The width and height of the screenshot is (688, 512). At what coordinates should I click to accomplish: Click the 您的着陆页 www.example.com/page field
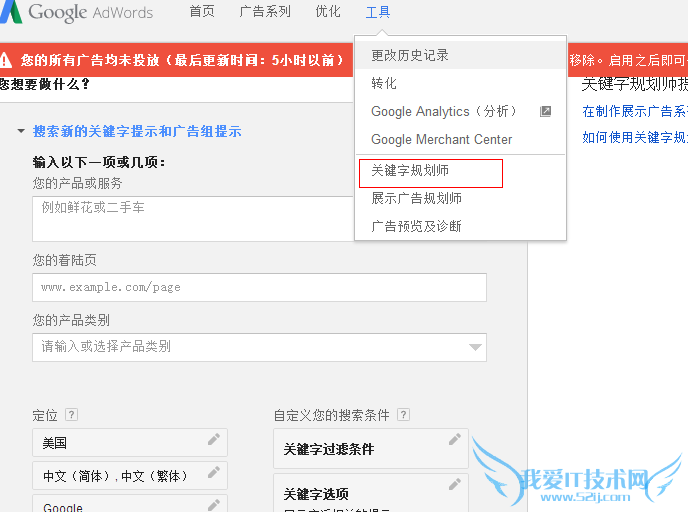[259, 287]
